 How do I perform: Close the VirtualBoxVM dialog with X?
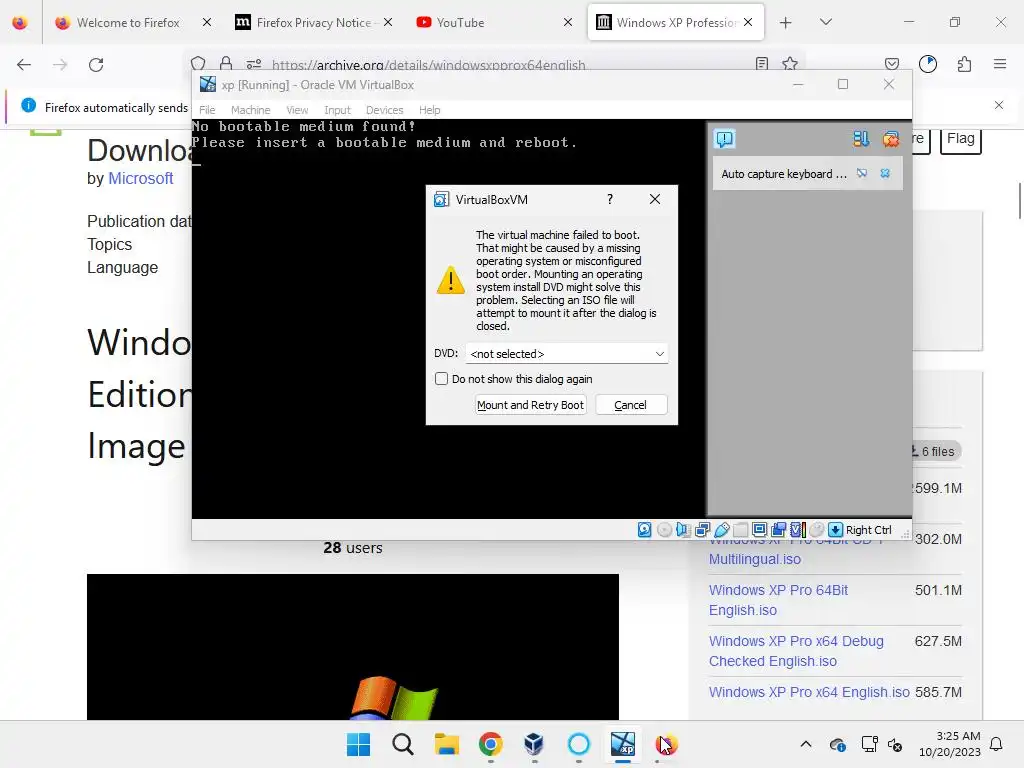click(655, 199)
